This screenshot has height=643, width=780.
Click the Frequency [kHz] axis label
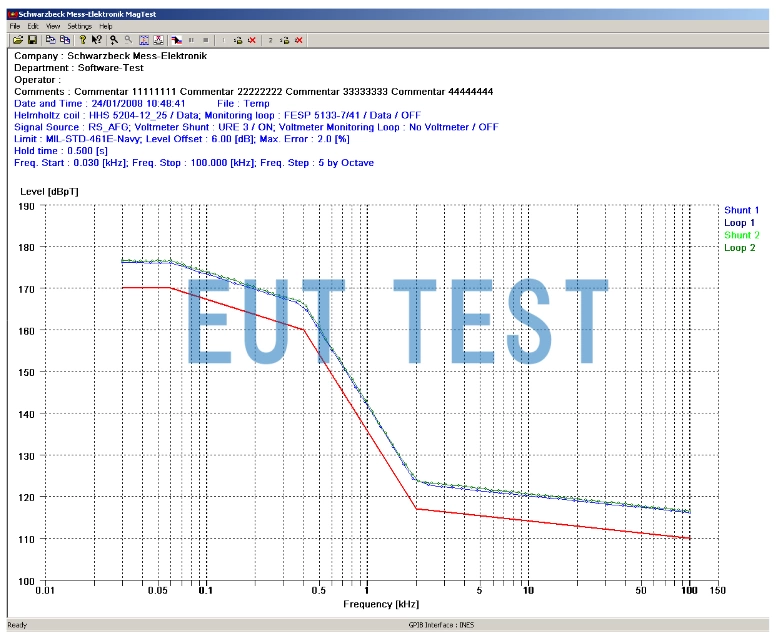pyautogui.click(x=381, y=604)
